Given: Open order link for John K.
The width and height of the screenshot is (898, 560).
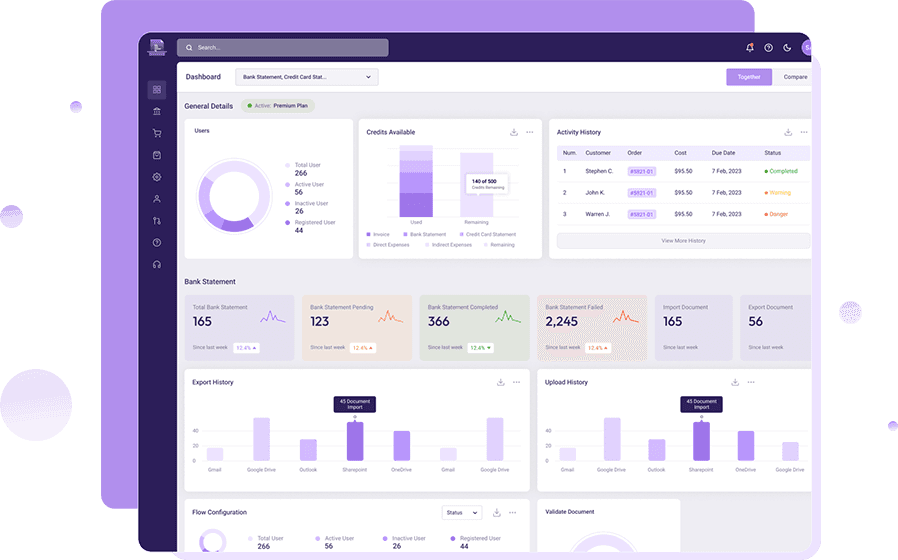Looking at the screenshot, I should (x=641, y=193).
